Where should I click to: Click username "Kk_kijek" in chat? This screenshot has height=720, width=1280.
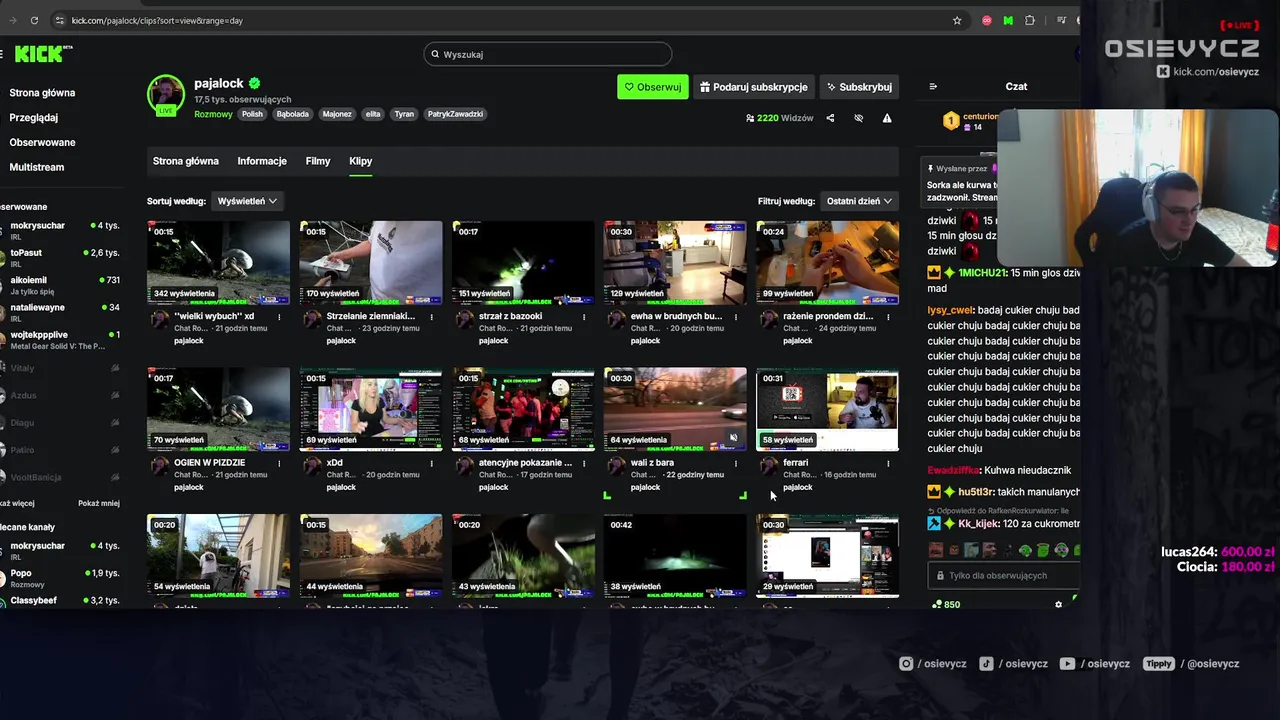pyautogui.click(x=977, y=524)
